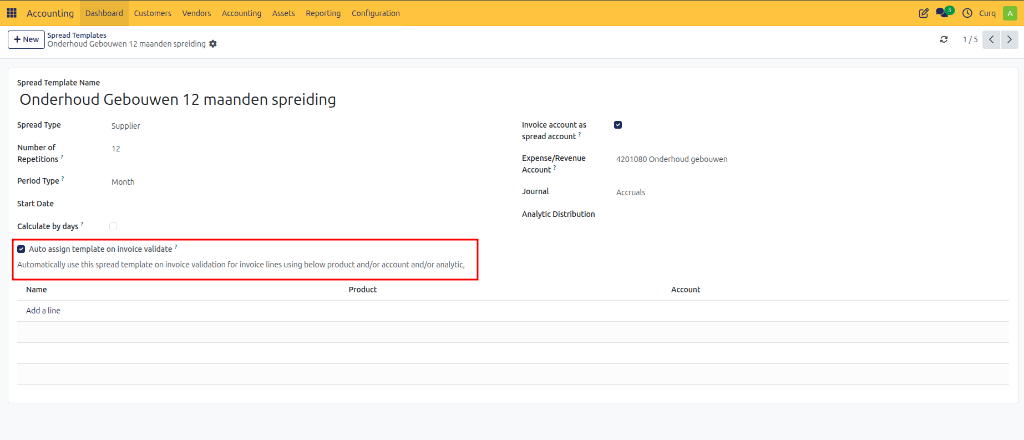Open the chat messages icon

point(944,12)
